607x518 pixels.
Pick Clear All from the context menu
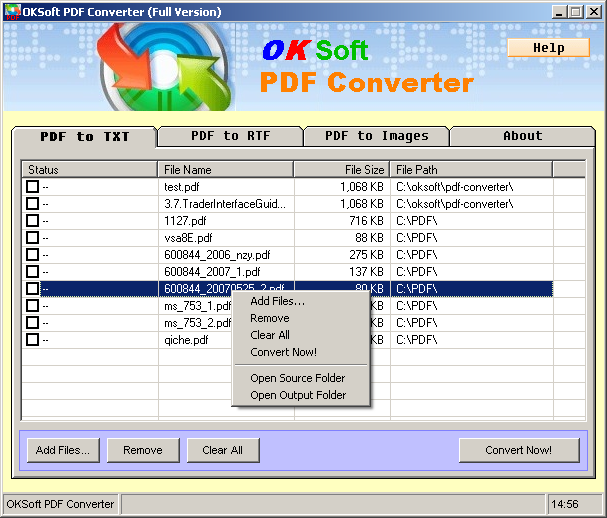269,335
